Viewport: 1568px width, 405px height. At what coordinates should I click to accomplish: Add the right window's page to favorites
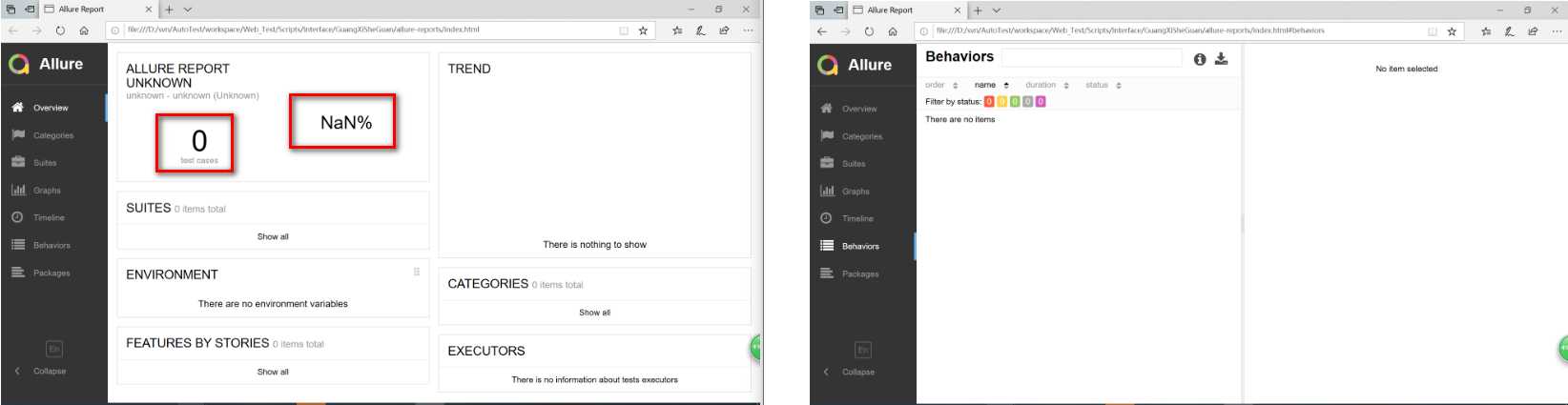(x=1452, y=31)
